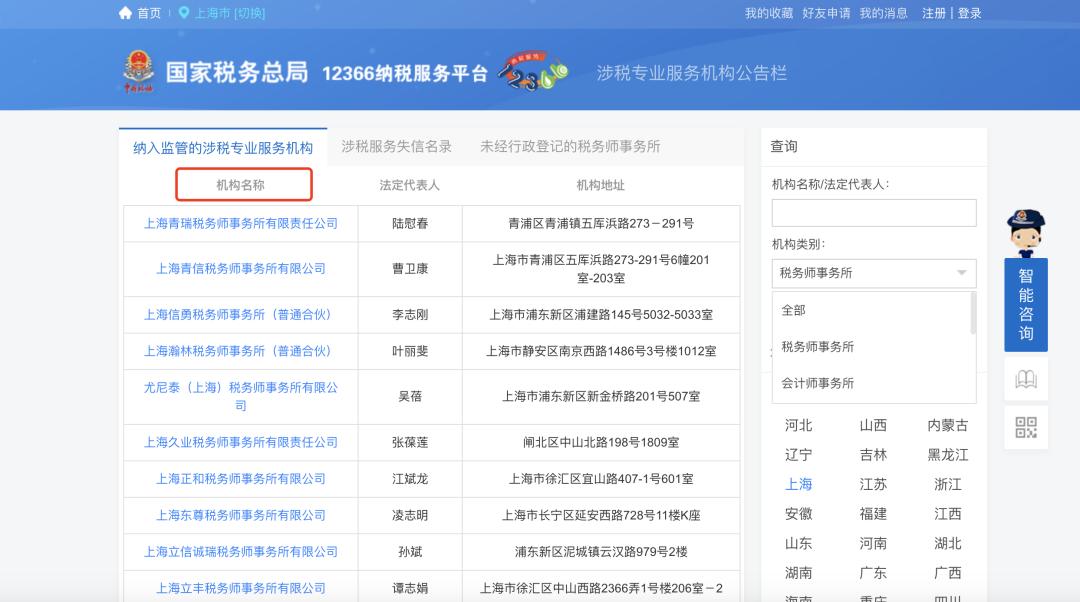Image resolution: width=1080 pixels, height=602 pixels.
Task: Open 我的收藏
Action: [769, 13]
